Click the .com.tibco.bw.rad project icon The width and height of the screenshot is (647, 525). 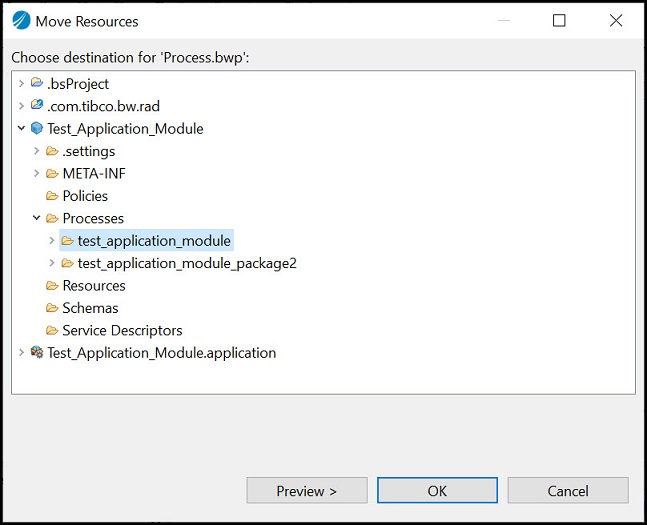pyautogui.click(x=37, y=105)
